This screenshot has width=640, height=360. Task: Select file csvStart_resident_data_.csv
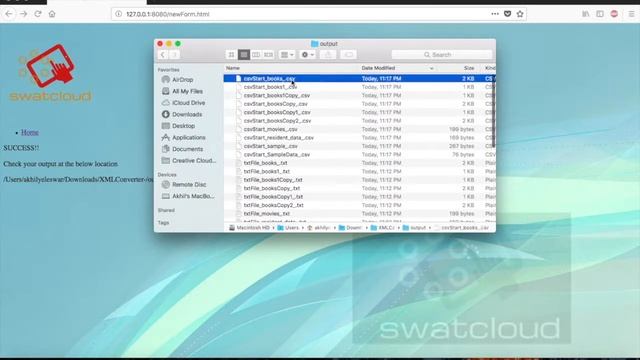click(359, 138)
